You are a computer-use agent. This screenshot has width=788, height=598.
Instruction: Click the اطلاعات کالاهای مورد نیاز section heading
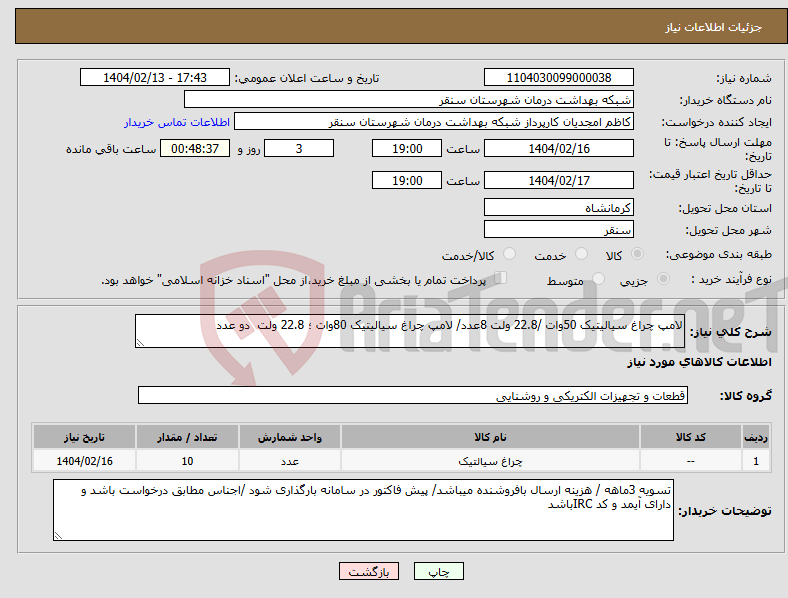point(699,362)
